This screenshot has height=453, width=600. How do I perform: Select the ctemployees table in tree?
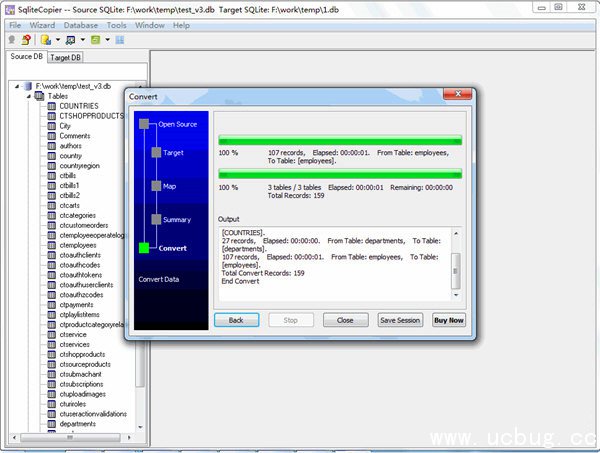tap(78, 245)
